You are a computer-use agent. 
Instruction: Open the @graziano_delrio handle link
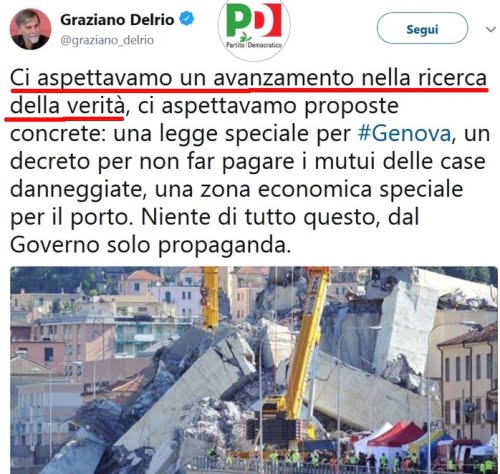point(107,40)
